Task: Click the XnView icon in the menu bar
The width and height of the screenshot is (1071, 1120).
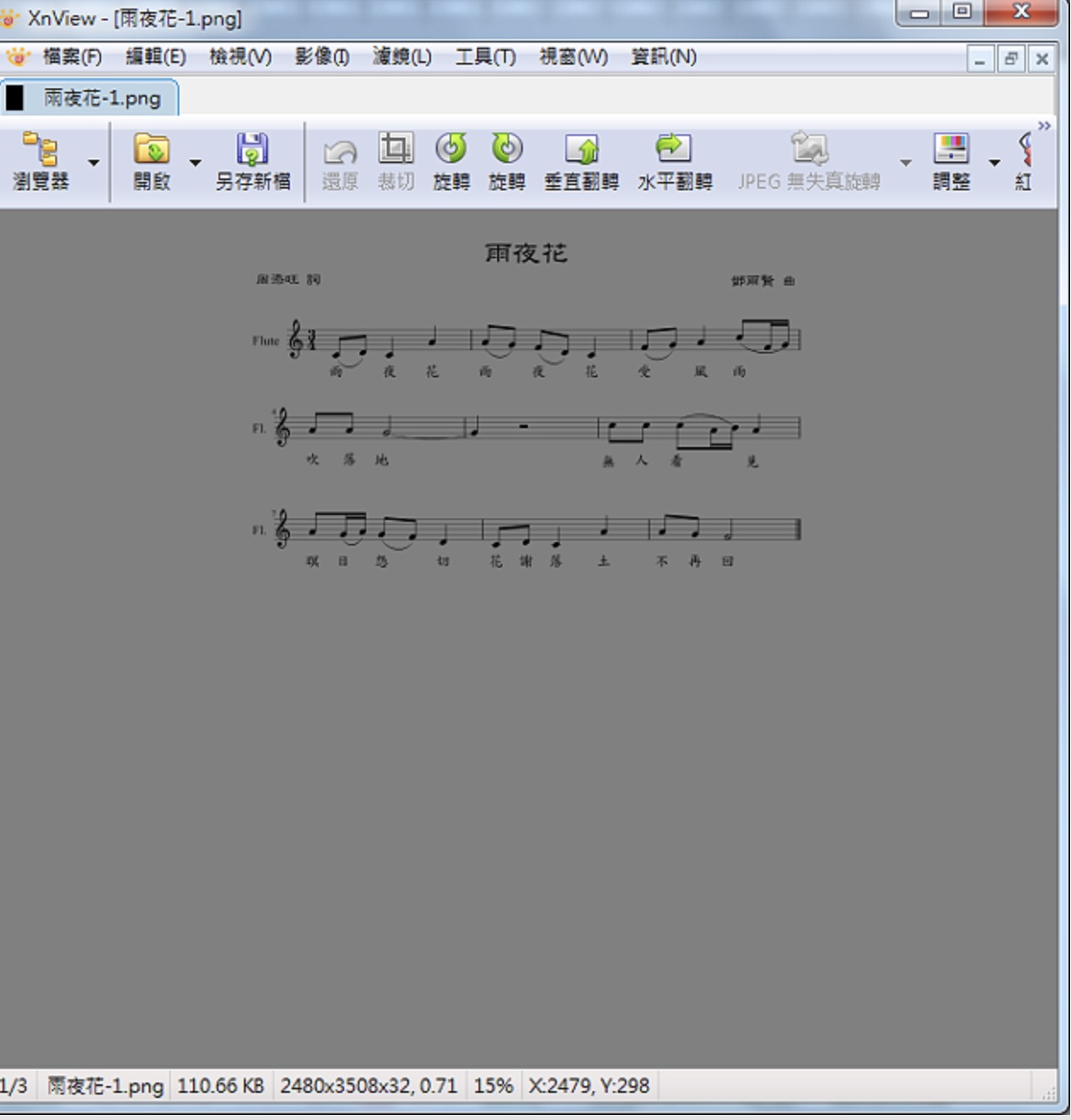Action: click(x=17, y=57)
